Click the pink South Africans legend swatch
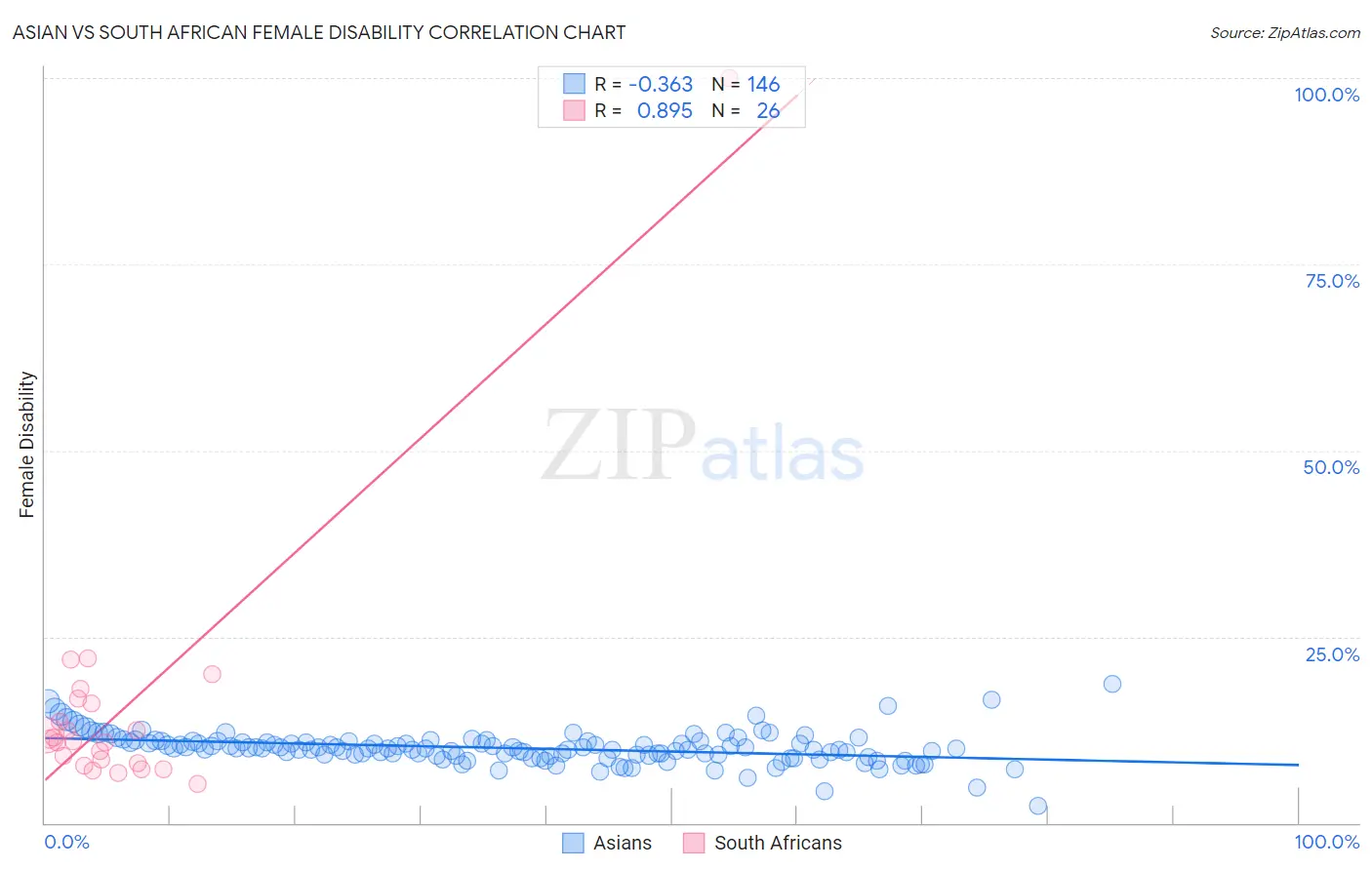This screenshot has height=870, width=1372. pyautogui.click(x=694, y=843)
